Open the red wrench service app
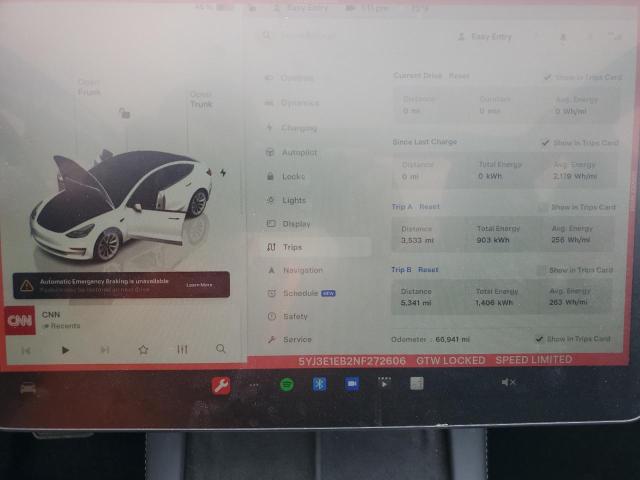The image size is (640, 480). click(x=221, y=385)
